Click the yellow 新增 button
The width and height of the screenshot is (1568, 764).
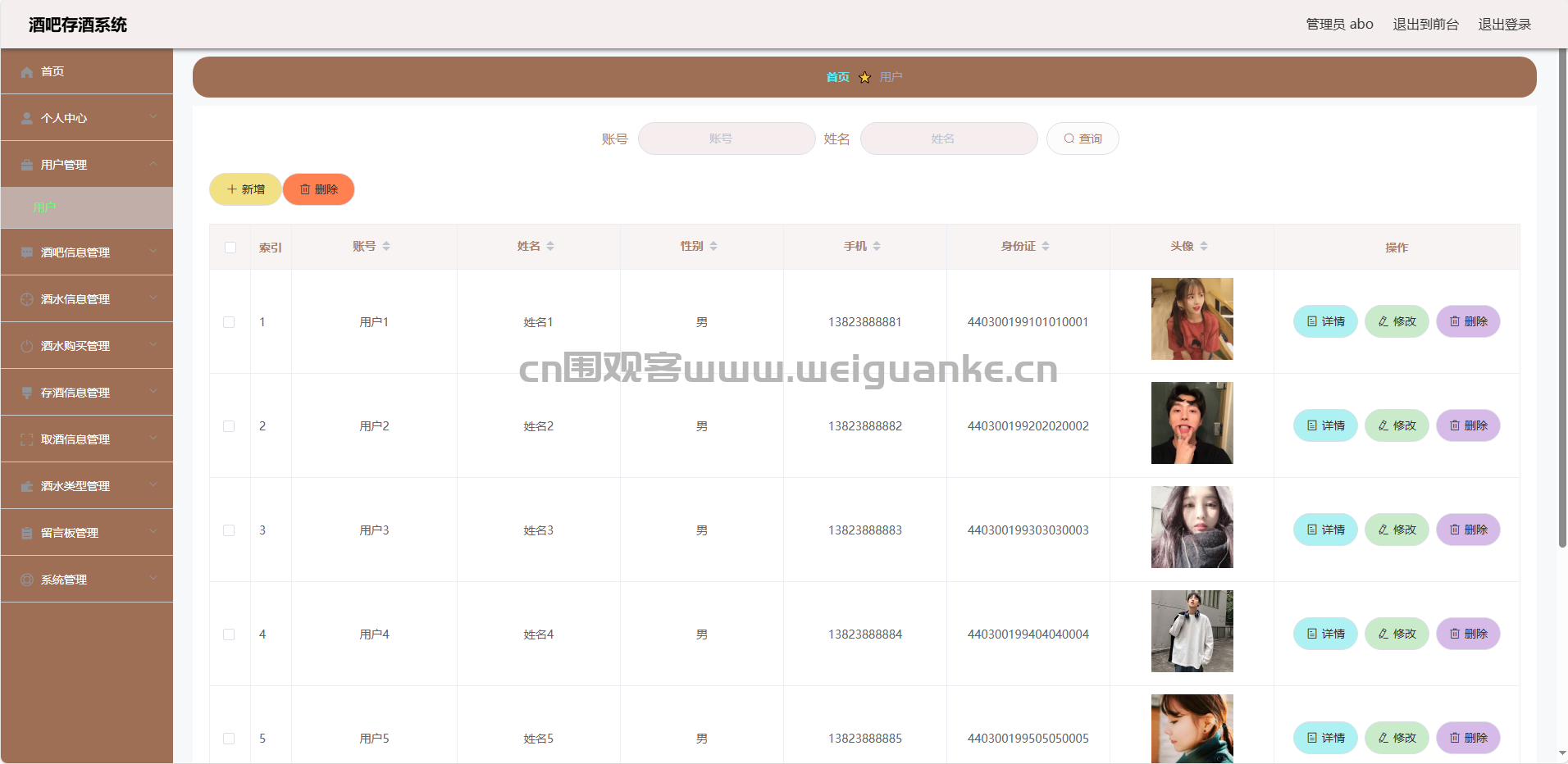[245, 189]
